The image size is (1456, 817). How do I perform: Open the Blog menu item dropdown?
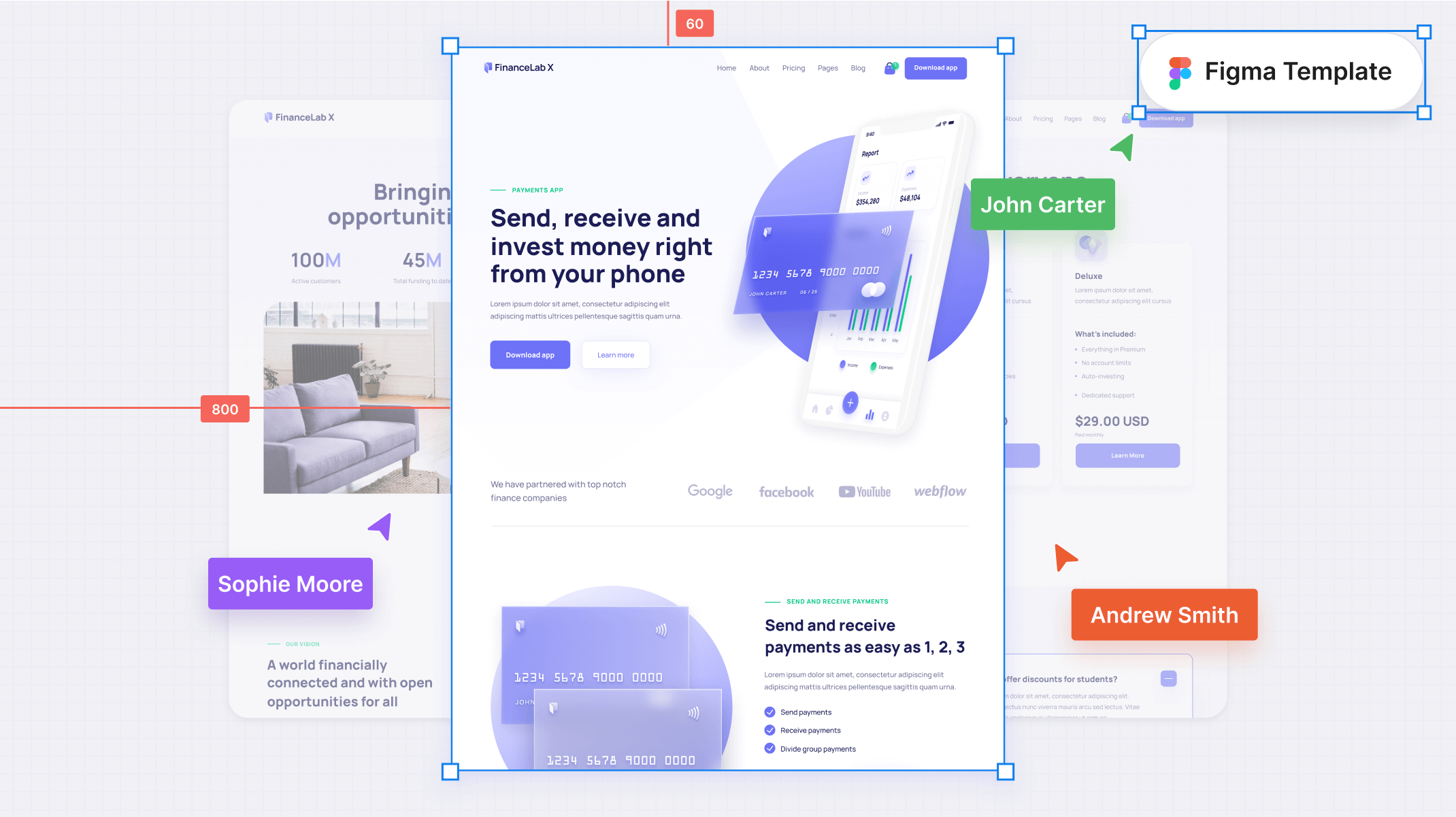[x=858, y=68]
